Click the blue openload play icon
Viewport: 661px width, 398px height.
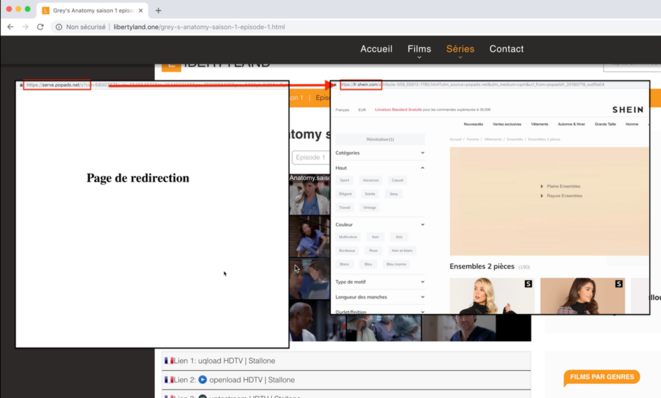pos(202,379)
